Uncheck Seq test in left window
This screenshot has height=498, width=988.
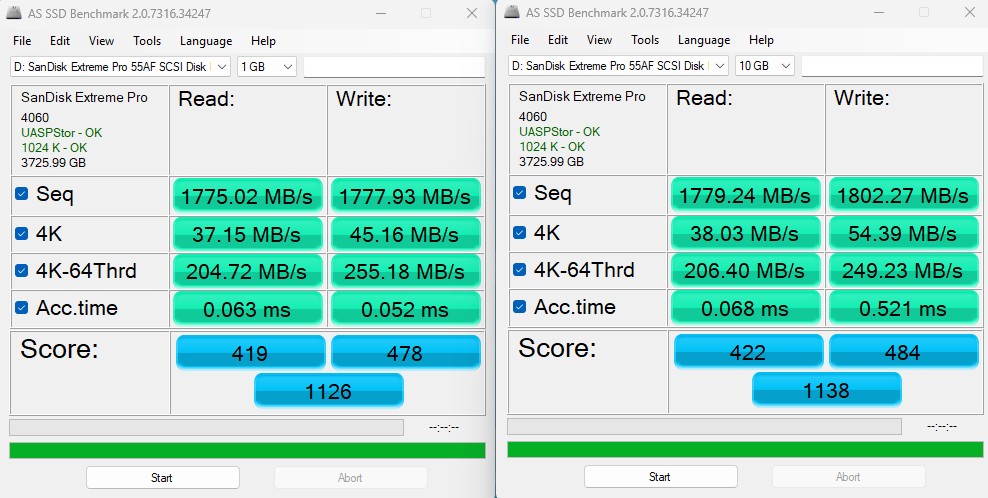pyautogui.click(x=21, y=194)
